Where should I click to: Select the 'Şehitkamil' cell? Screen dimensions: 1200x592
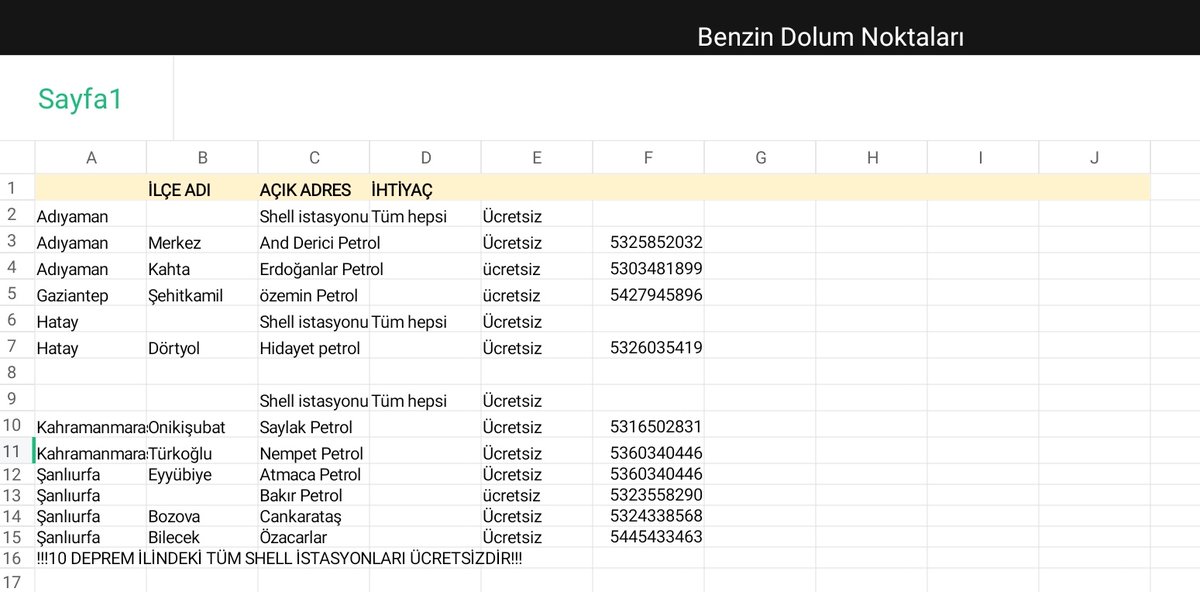(x=202, y=295)
